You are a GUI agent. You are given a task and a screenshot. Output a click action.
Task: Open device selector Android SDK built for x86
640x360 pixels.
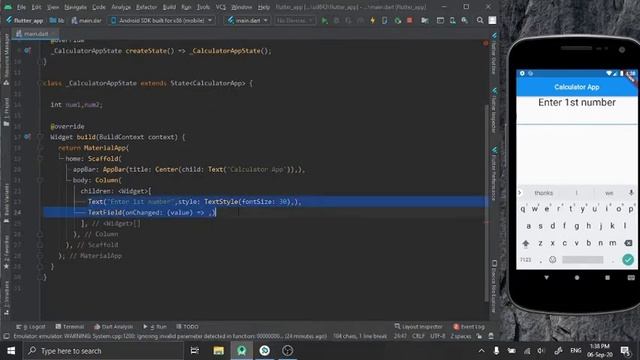162,20
